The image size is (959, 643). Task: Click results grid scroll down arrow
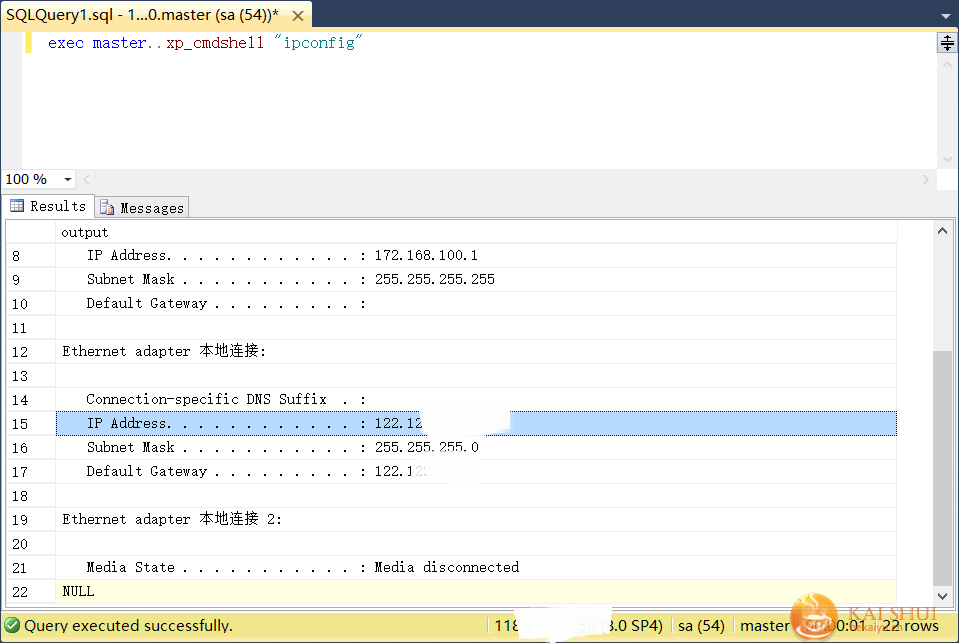[x=942, y=595]
